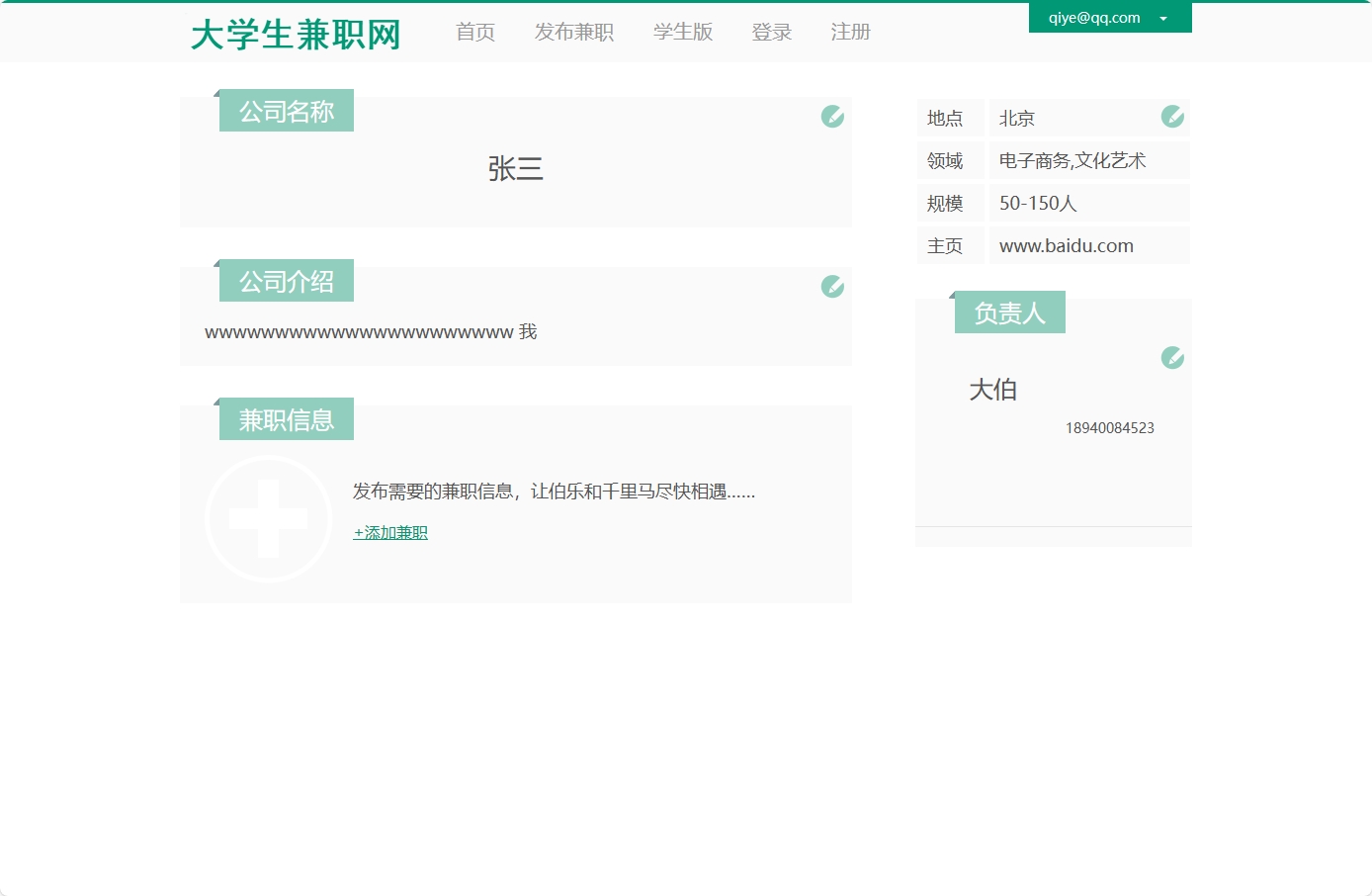
Task: Click the green 负责人 header tab
Action: pyautogui.click(x=1009, y=312)
